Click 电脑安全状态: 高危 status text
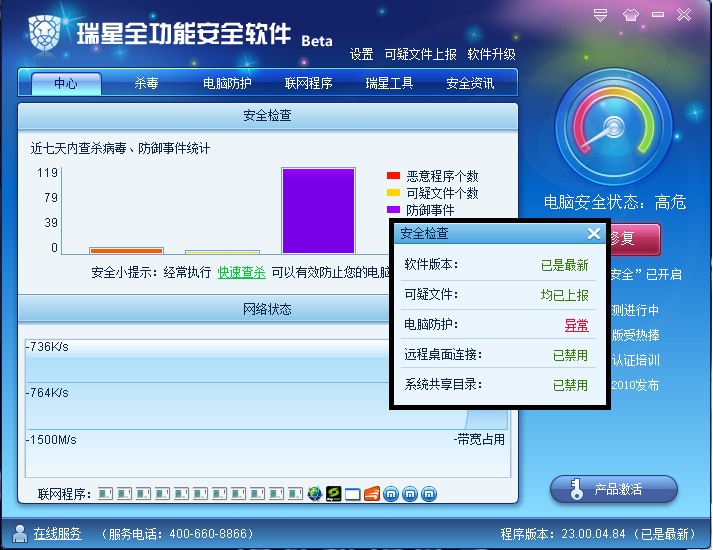This screenshot has width=713, height=550. click(x=615, y=202)
